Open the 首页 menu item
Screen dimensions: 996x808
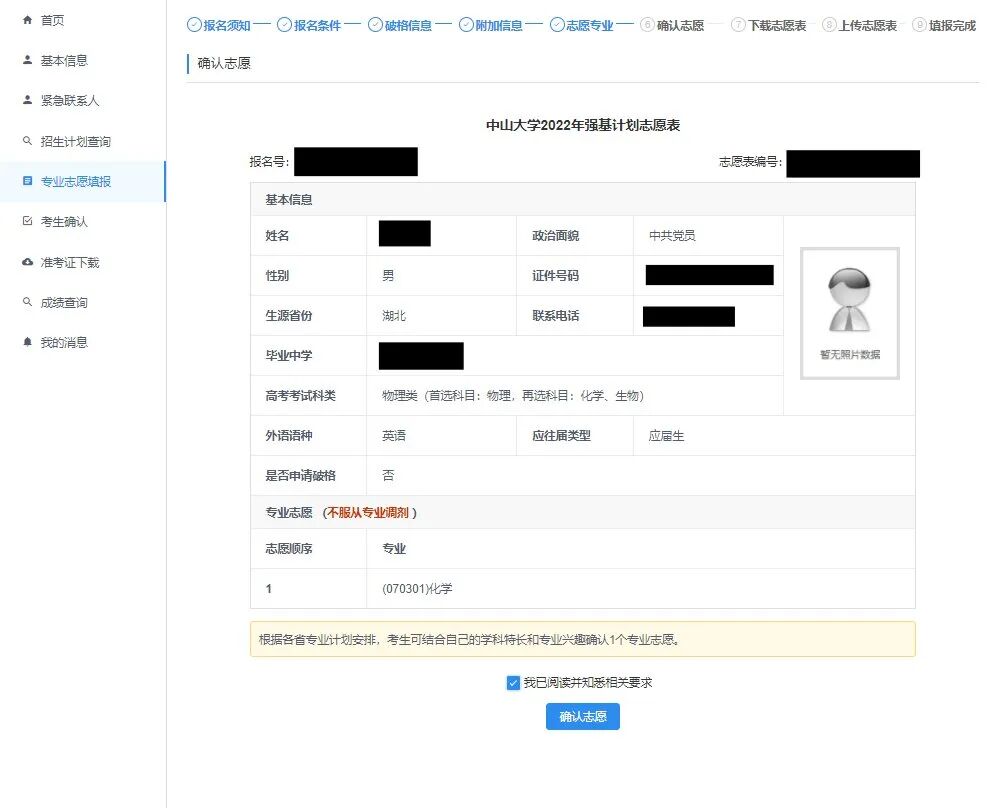coord(83,20)
